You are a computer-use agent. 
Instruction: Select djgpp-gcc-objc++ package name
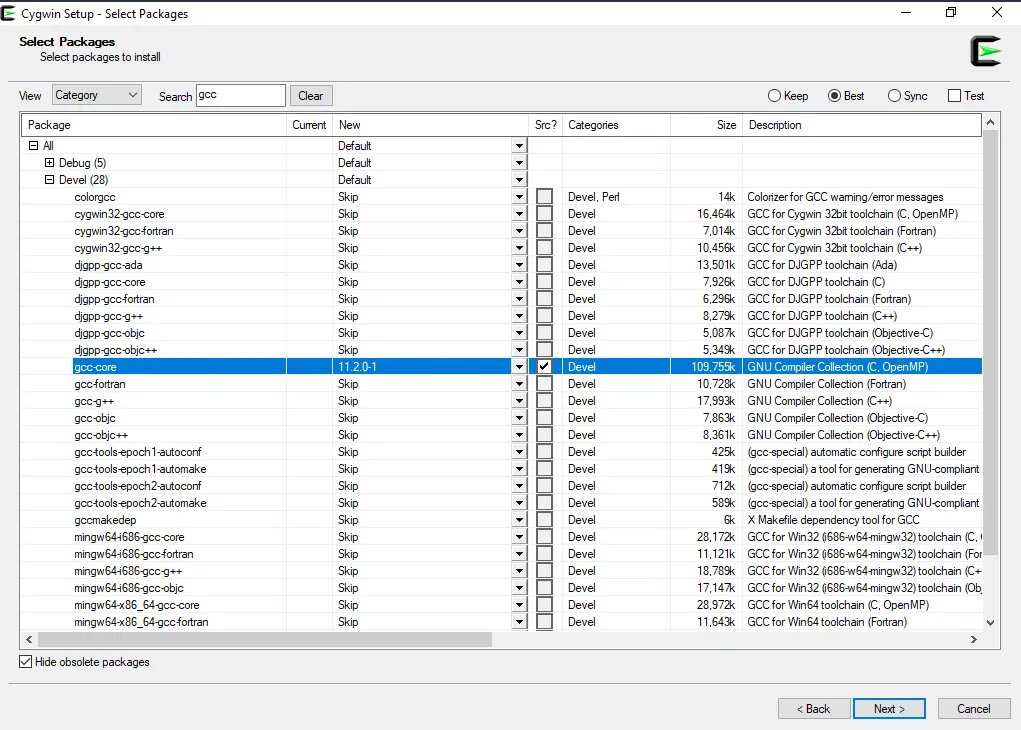tap(116, 350)
